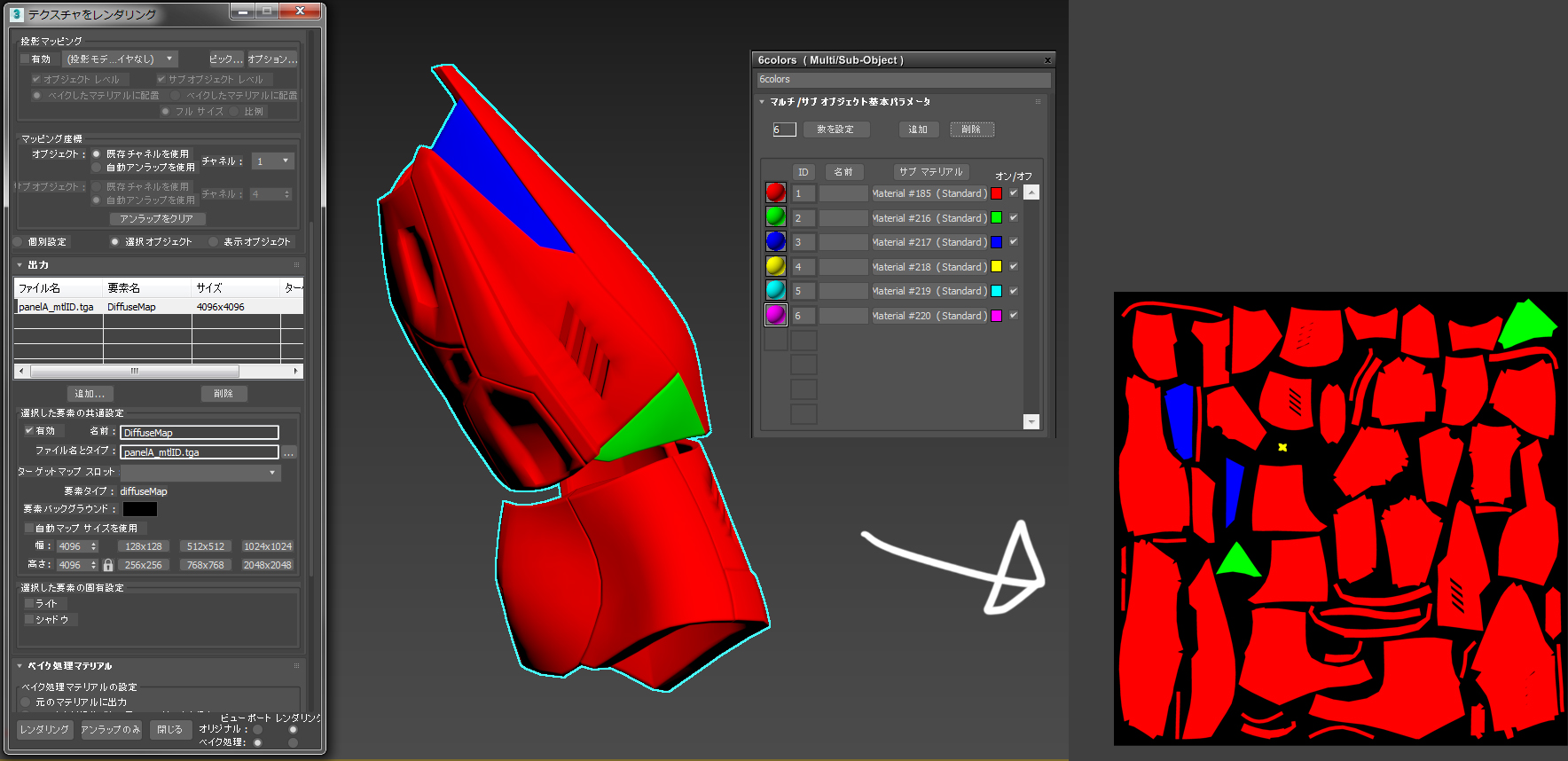Click the green material sphere for ID 2
This screenshot has height=761, width=1568.
776,217
